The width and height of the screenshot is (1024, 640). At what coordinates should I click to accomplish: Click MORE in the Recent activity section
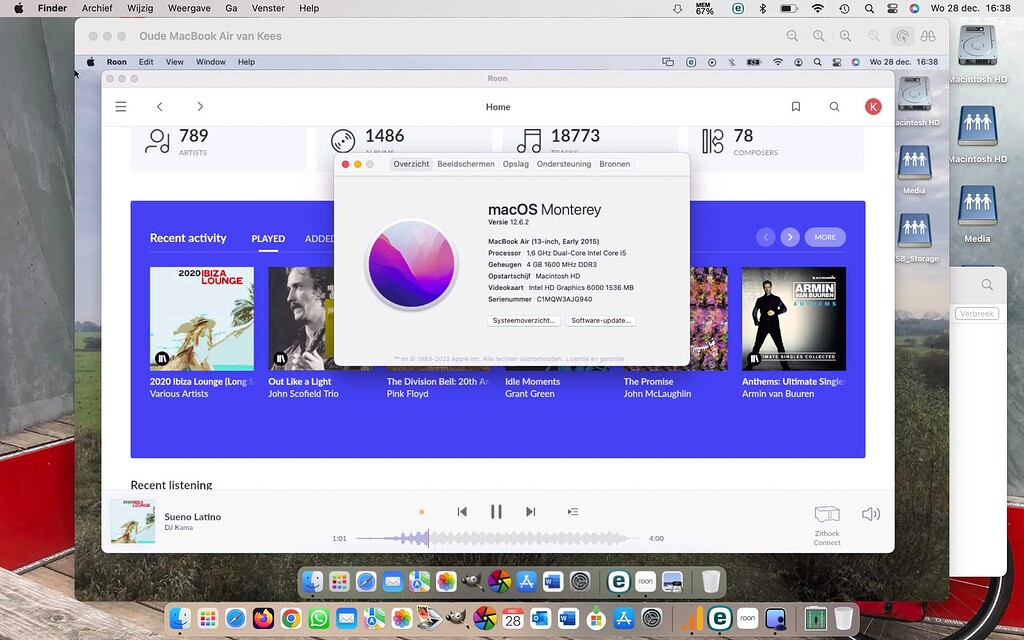[x=825, y=237]
